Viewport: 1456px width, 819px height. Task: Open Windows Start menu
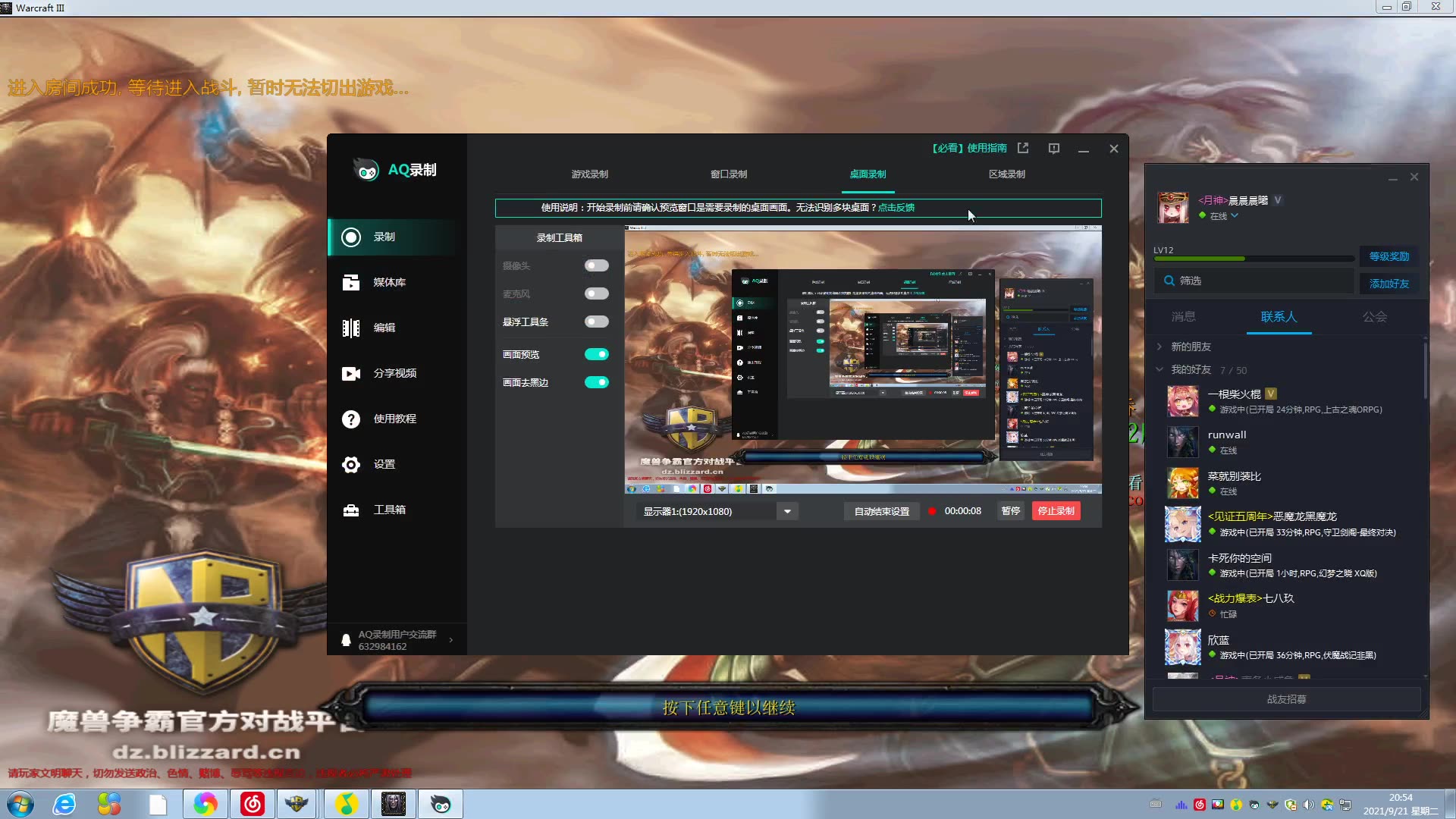[x=20, y=804]
